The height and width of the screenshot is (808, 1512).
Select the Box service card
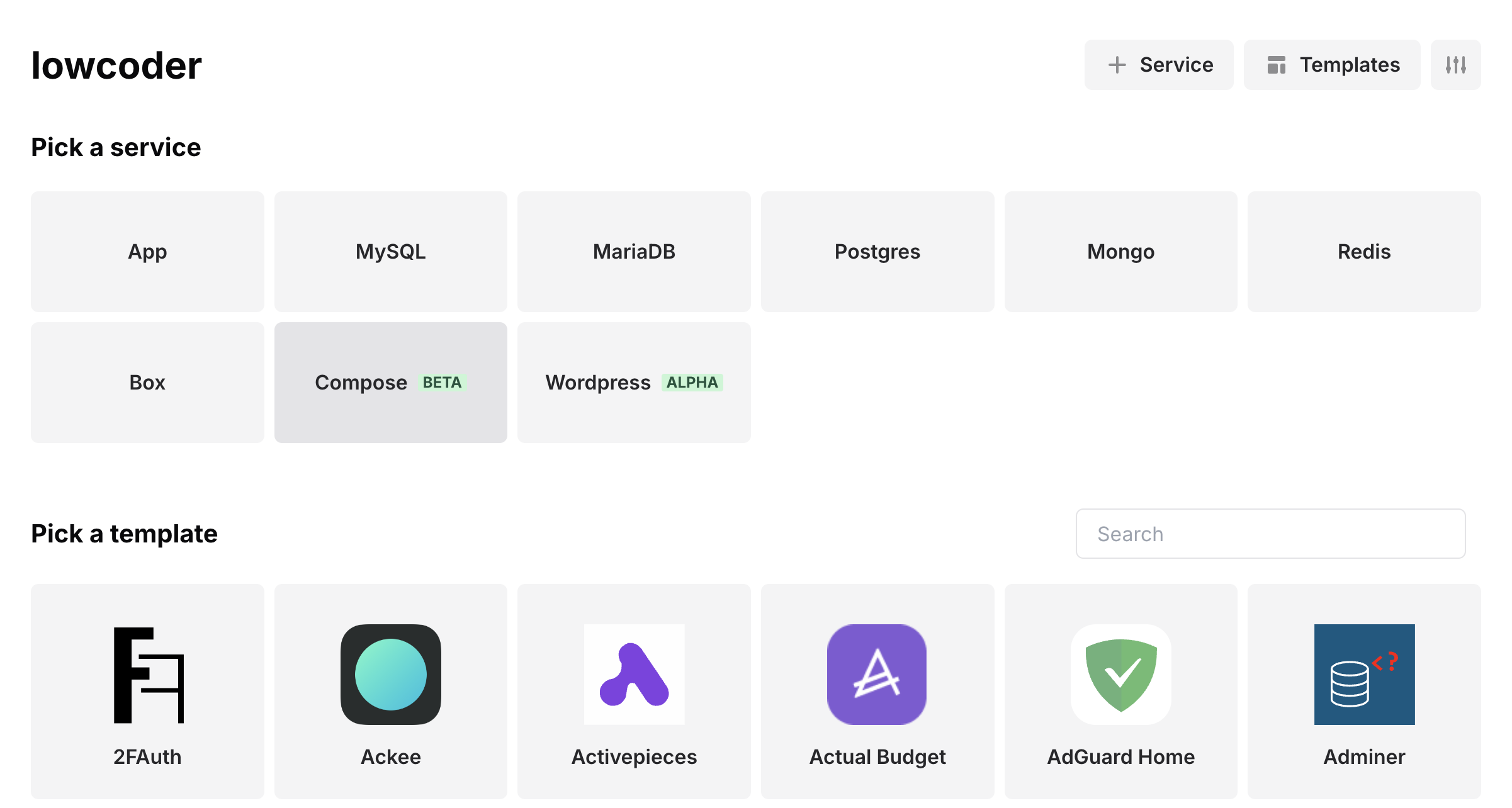pyautogui.click(x=147, y=383)
